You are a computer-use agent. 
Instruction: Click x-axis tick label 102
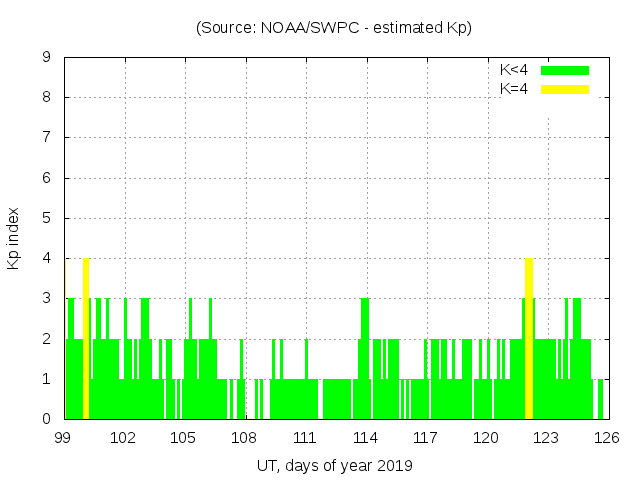[x=123, y=438]
